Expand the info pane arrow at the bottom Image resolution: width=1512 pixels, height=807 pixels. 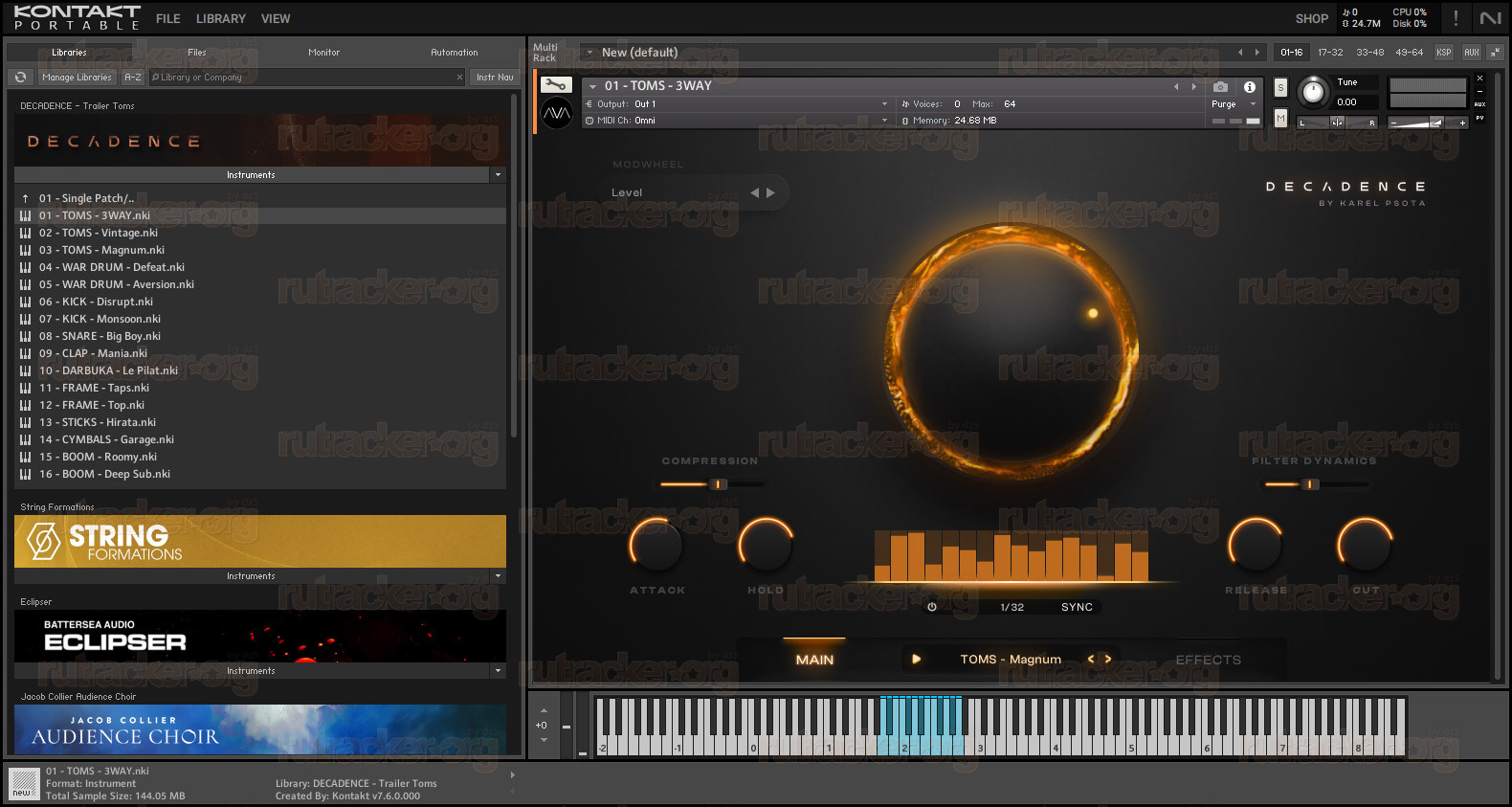pos(513,775)
